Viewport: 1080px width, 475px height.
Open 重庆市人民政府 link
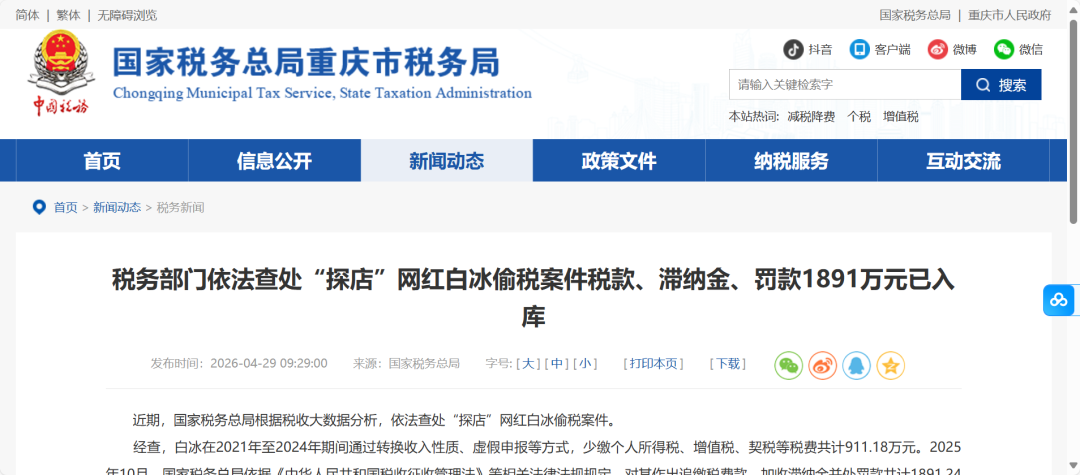(1010, 15)
